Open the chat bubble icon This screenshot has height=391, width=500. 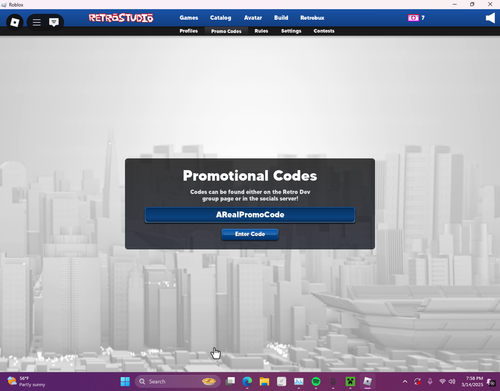tap(54, 22)
